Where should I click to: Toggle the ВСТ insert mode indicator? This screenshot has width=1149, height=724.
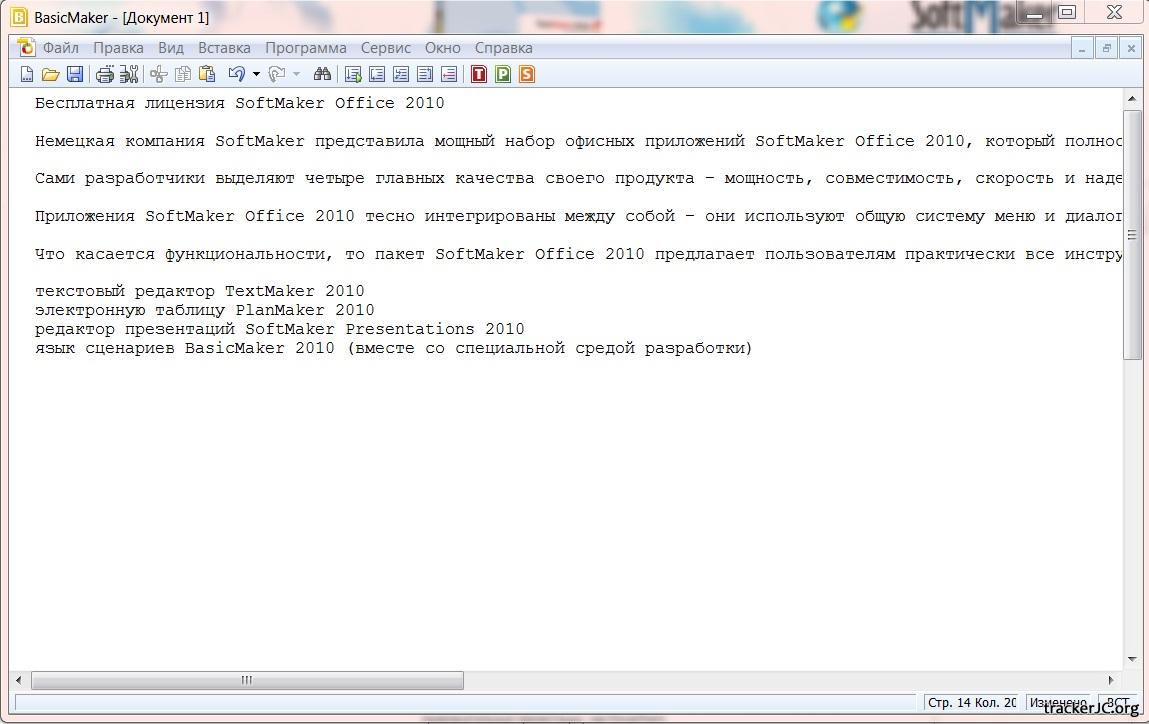[x=1117, y=703]
